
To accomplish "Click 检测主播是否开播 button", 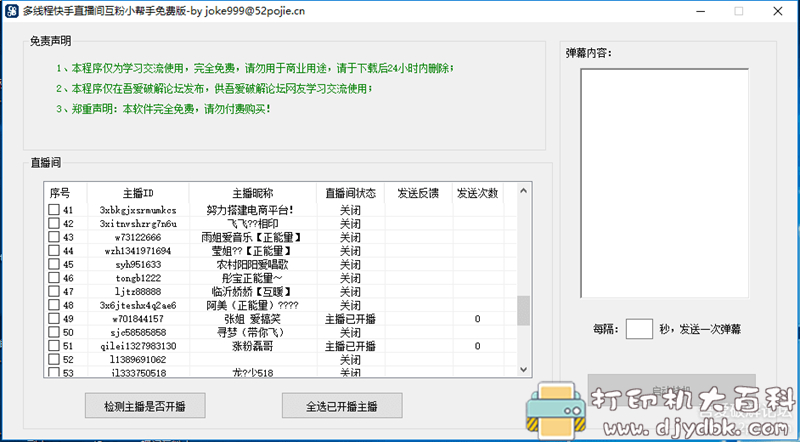I will (x=145, y=406).
